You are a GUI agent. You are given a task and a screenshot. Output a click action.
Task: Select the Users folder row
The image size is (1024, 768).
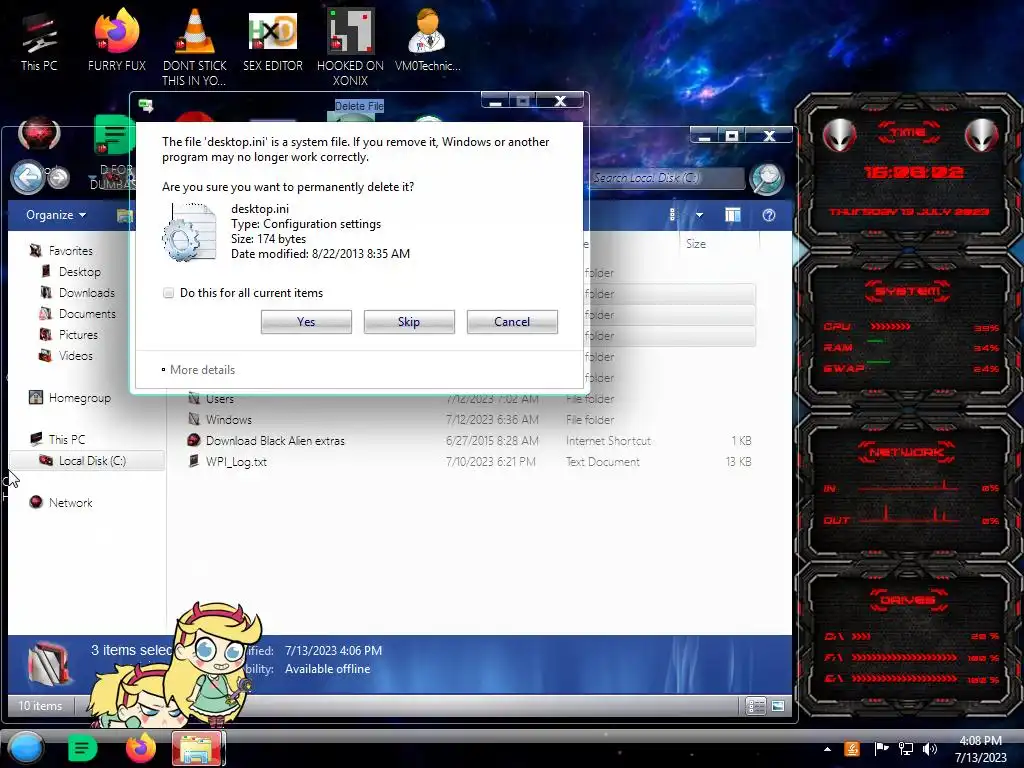(470, 398)
